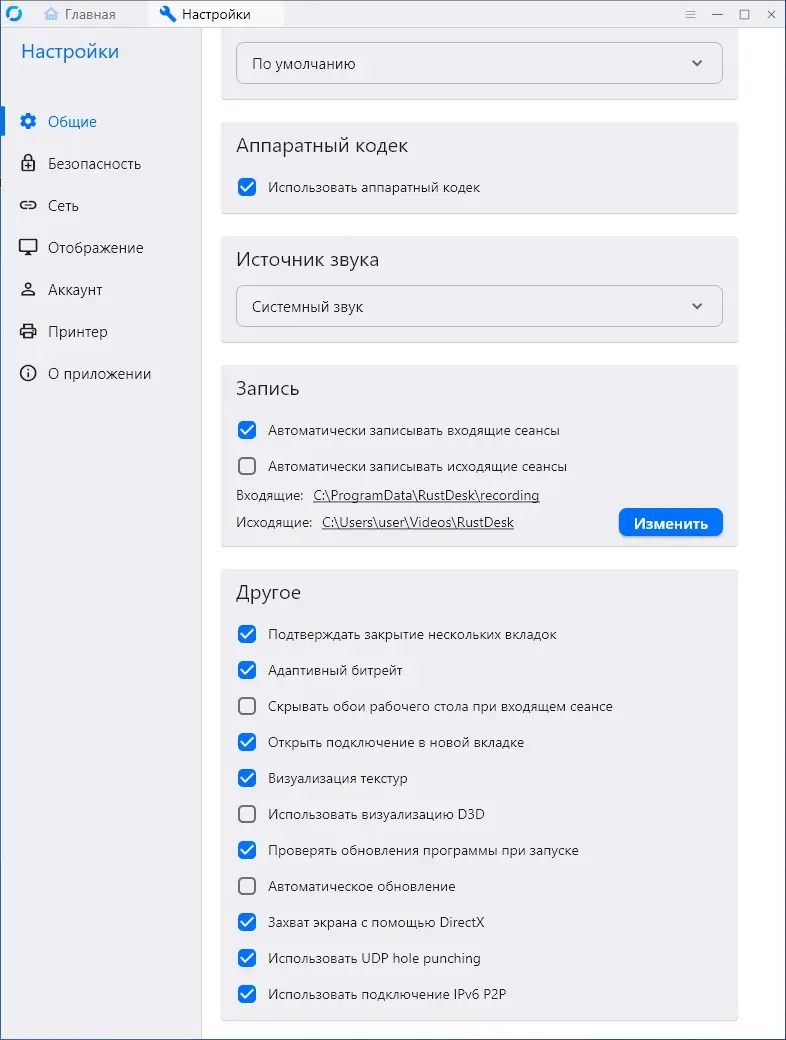Open the C:\ProgramData\RustDesk\recording path link
The height and width of the screenshot is (1040, 786).
click(426, 495)
